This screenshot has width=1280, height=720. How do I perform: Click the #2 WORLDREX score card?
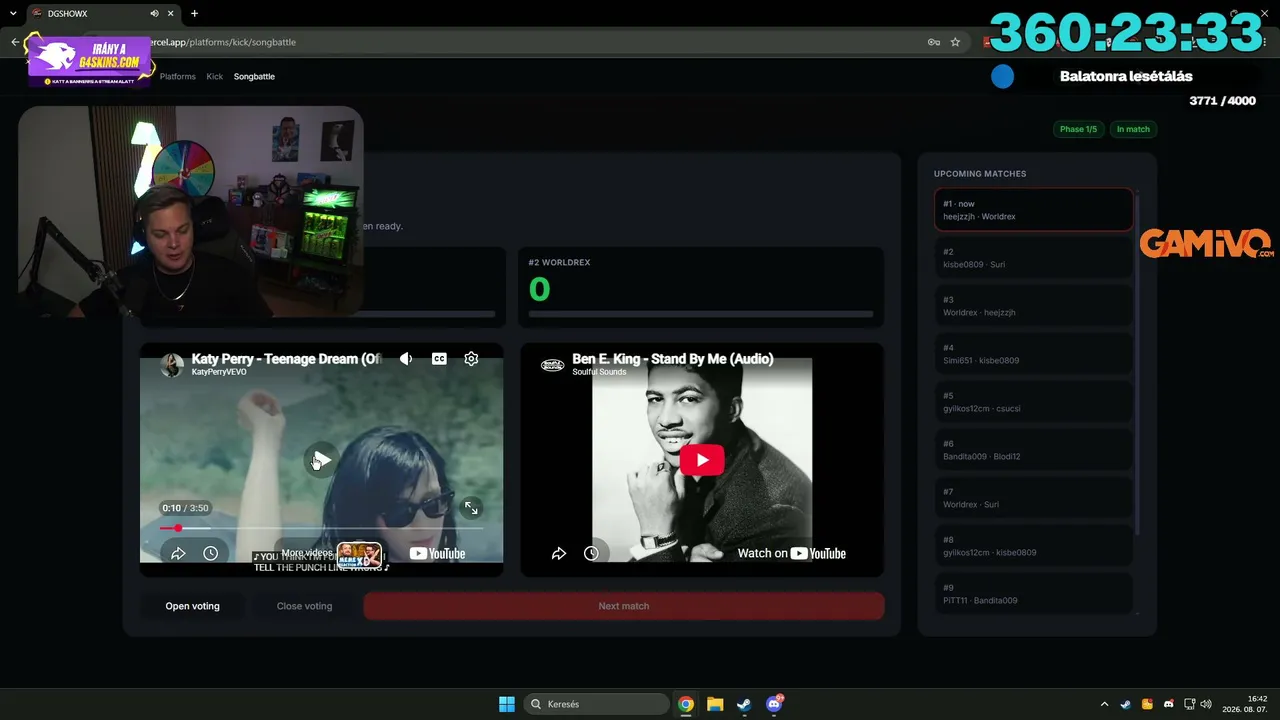click(x=701, y=287)
